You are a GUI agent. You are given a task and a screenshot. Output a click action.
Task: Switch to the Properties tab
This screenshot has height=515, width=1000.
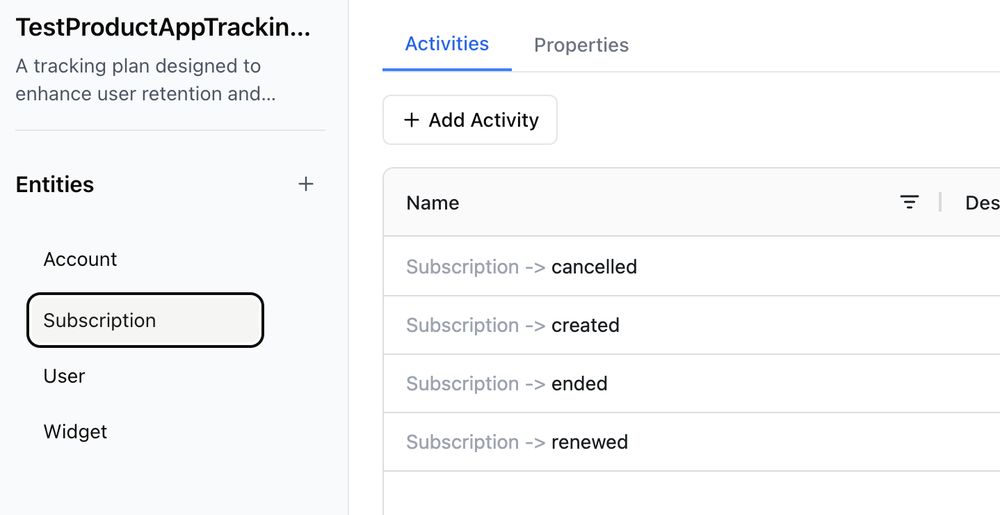tap(581, 45)
